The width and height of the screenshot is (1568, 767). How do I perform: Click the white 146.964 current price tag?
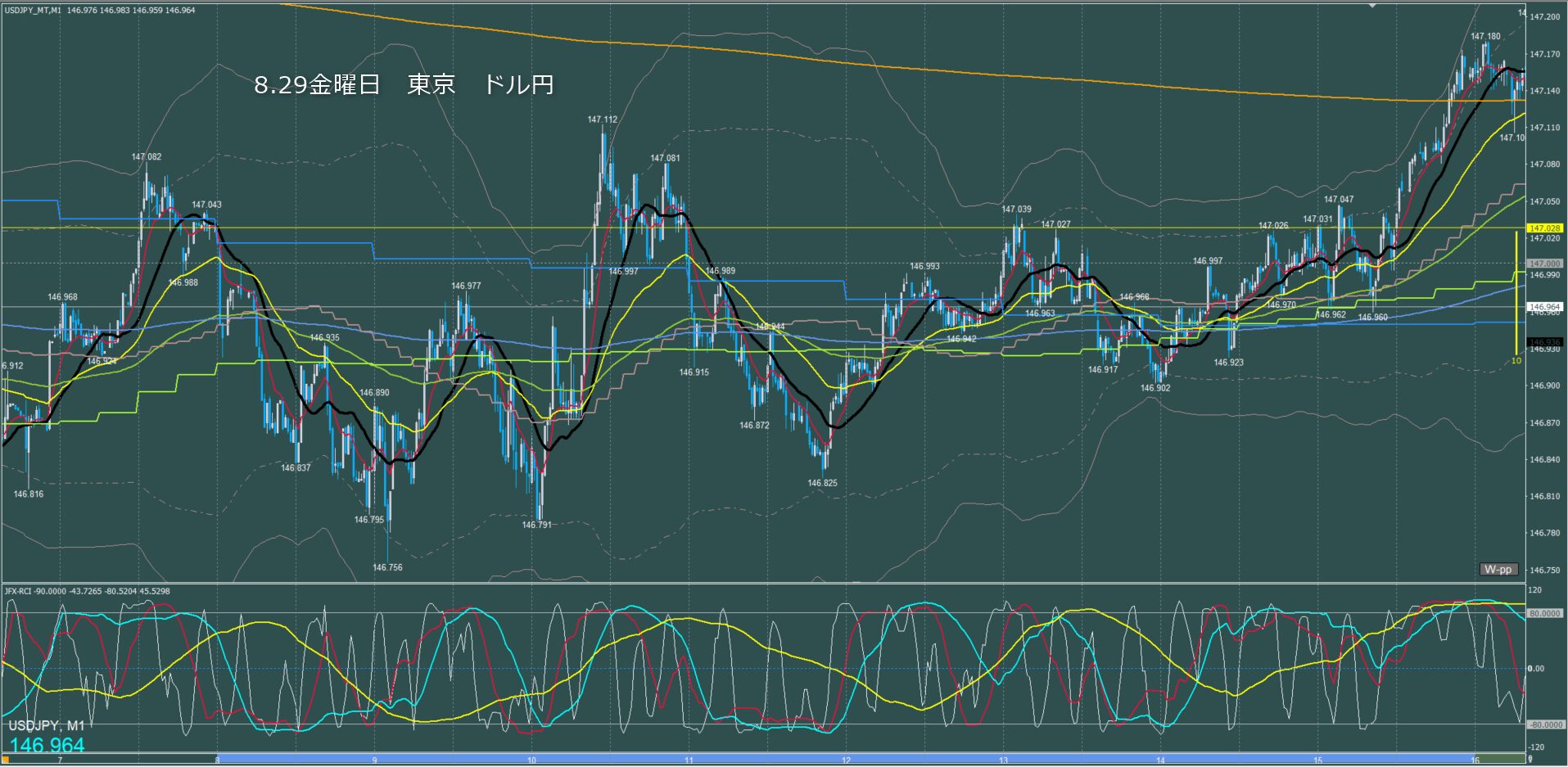click(x=1544, y=307)
